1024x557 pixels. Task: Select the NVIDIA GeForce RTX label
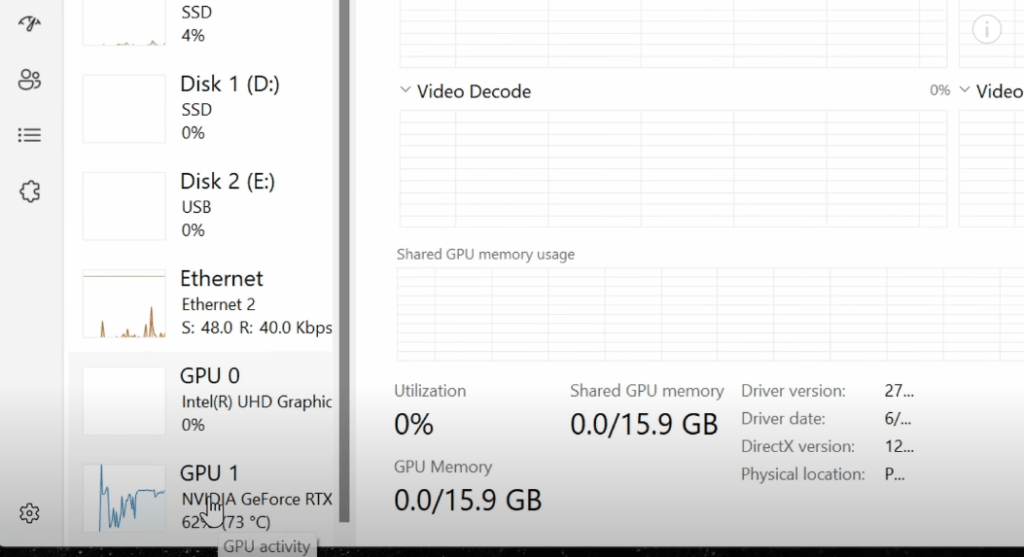pos(256,499)
